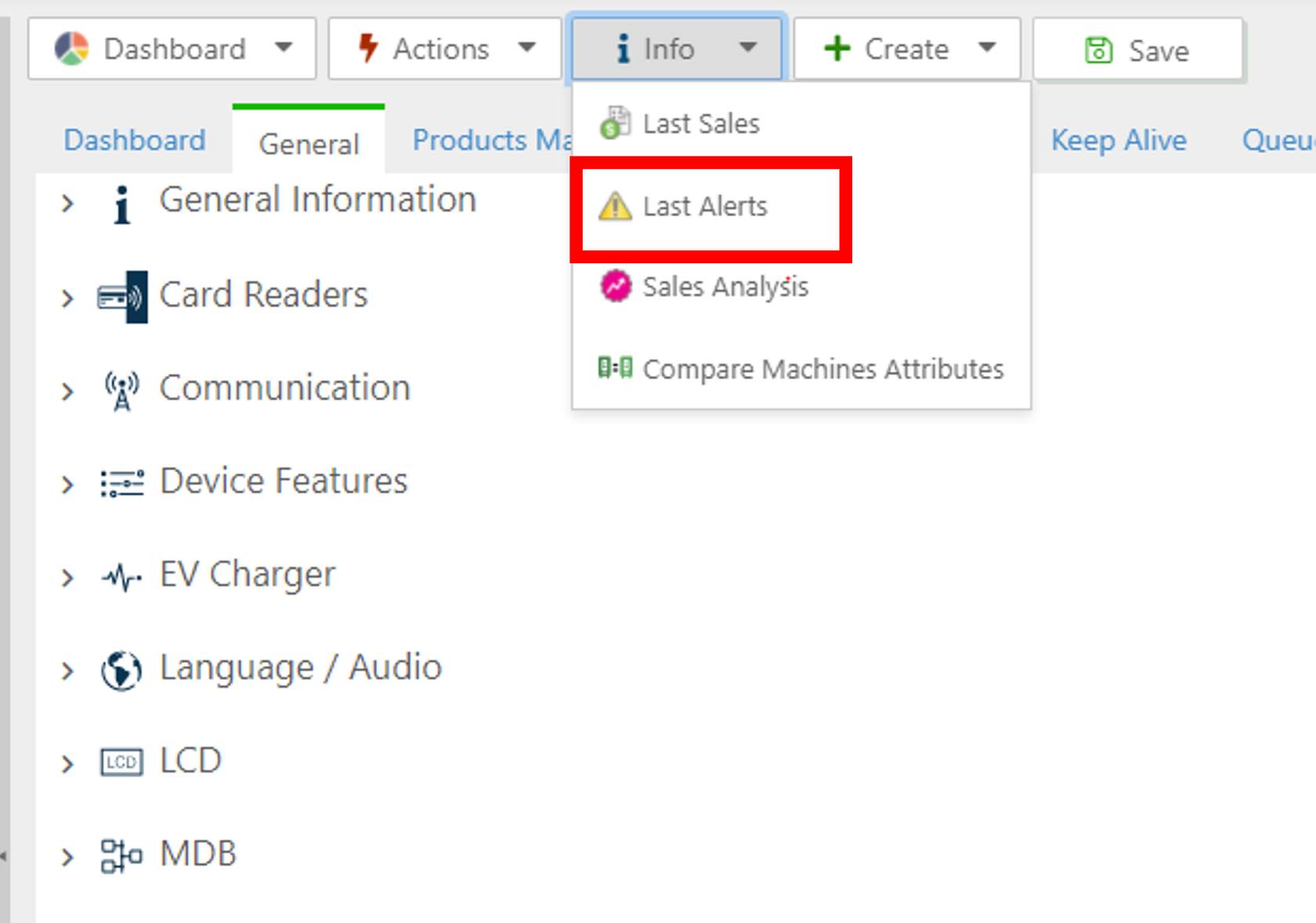Click the 'Communication' section title

click(x=285, y=388)
